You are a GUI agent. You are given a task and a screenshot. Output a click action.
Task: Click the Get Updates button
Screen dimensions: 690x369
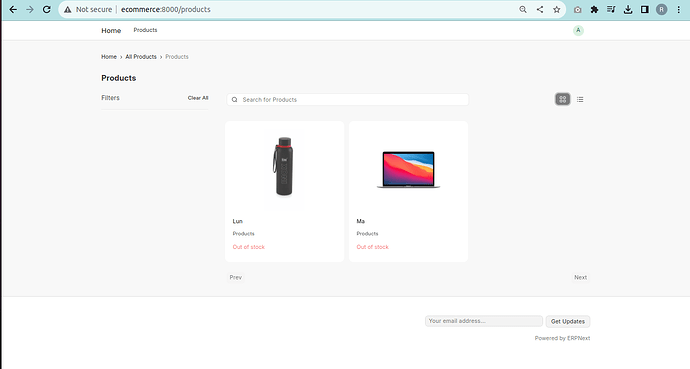pos(568,321)
